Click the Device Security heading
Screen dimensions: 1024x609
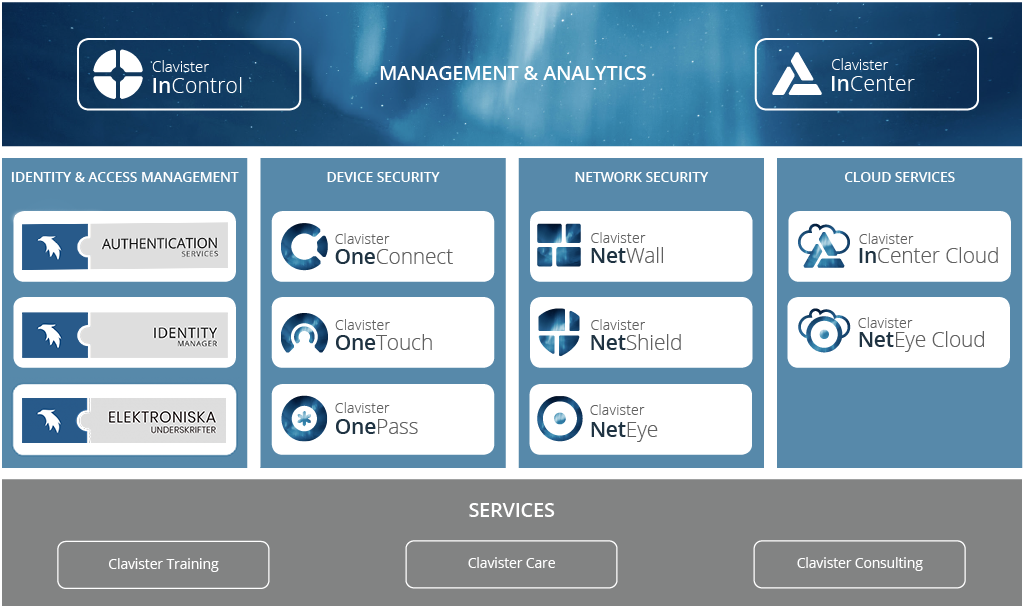pos(383,178)
